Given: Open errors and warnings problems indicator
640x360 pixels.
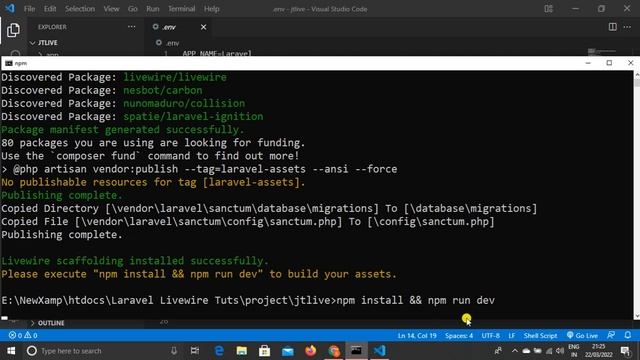Looking at the screenshot, I should coord(23,336).
